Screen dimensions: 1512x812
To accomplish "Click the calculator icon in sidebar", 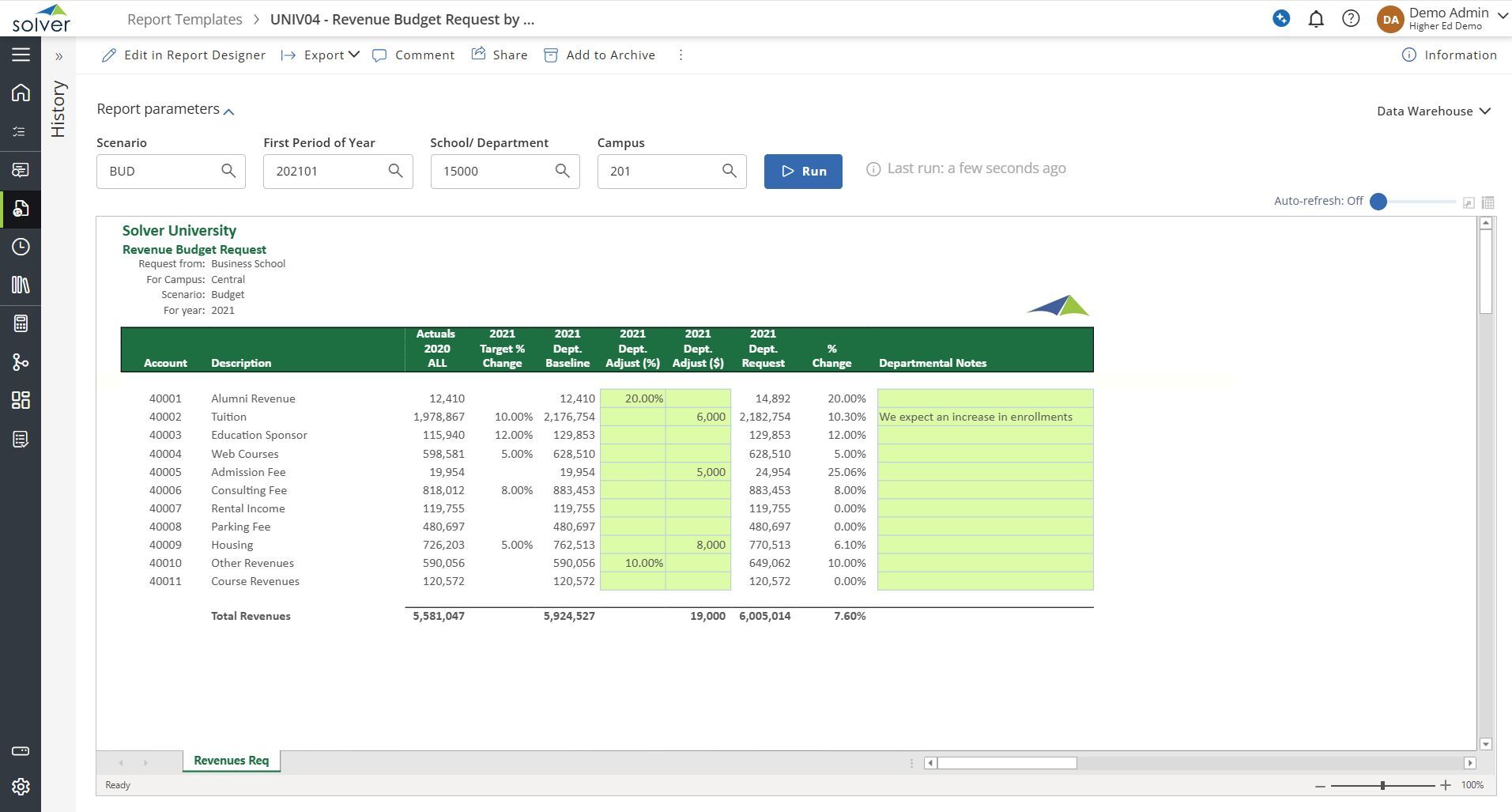I will pos(21,323).
